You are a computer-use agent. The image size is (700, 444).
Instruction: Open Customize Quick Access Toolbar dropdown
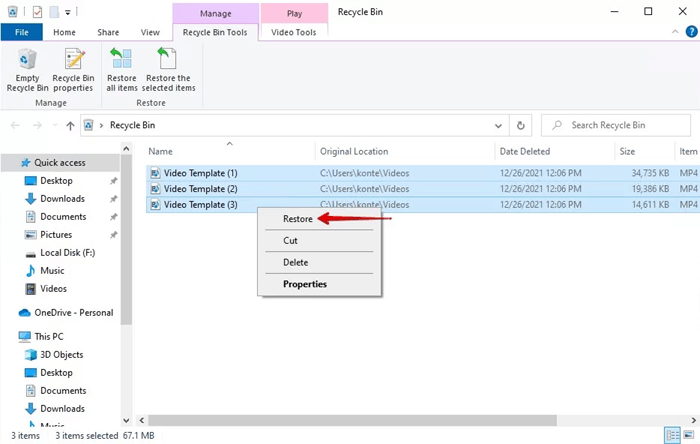(68, 12)
